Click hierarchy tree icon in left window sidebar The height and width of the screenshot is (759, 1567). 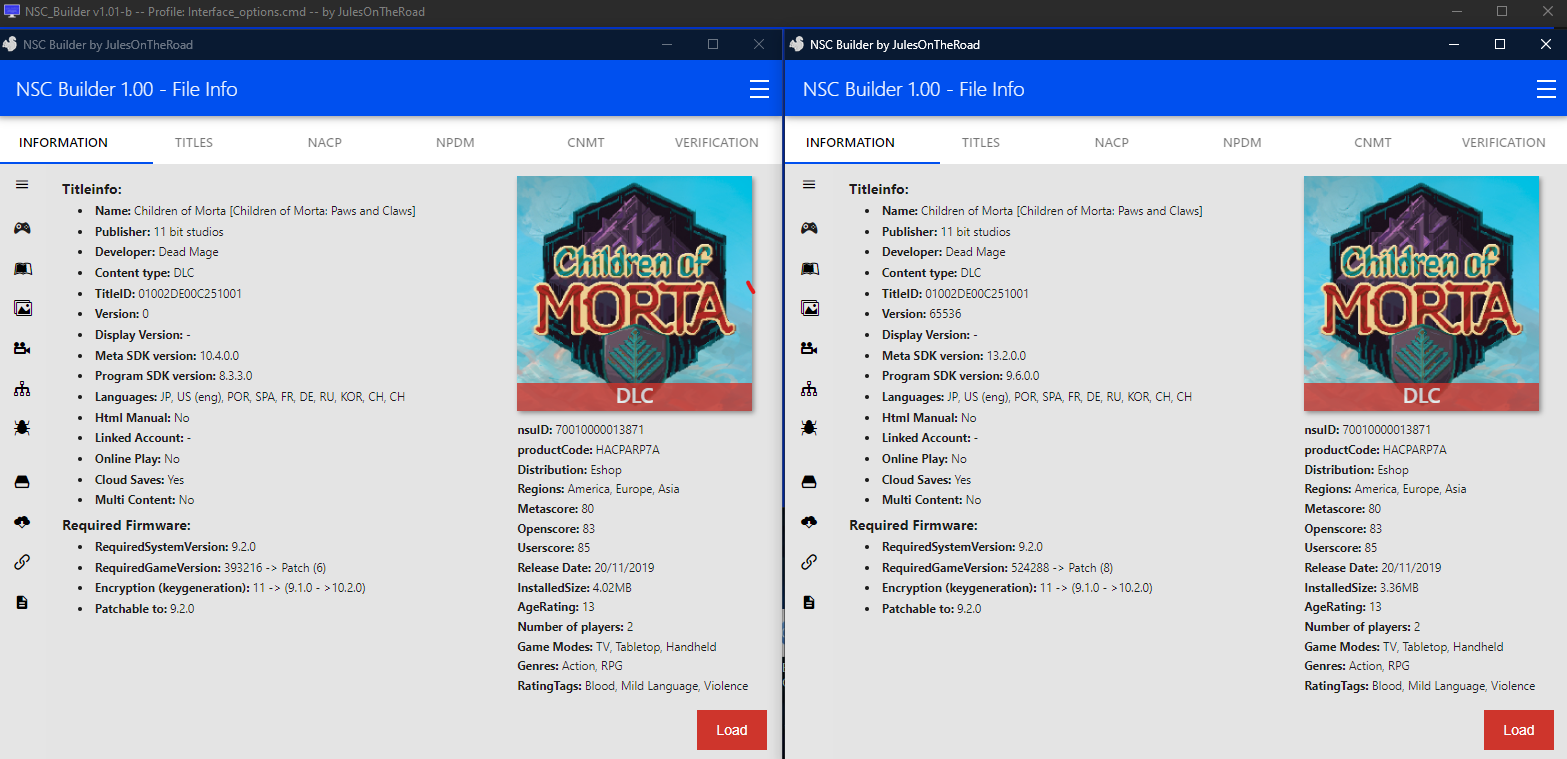pyautogui.click(x=22, y=389)
